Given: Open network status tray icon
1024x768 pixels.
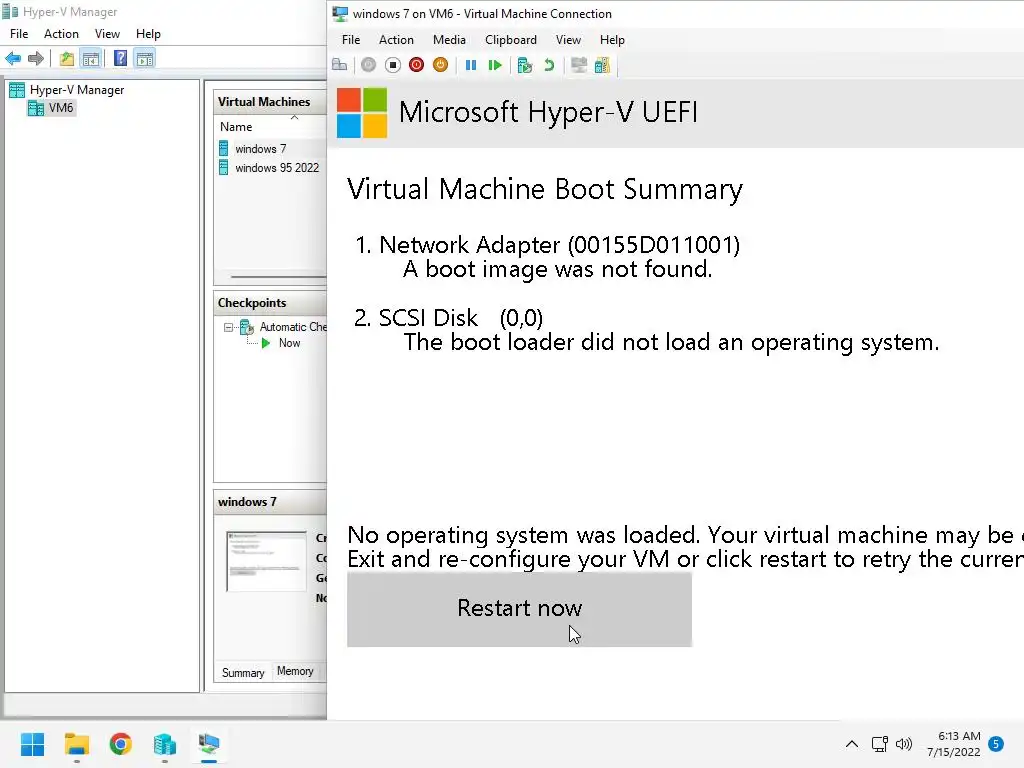Looking at the screenshot, I should tap(880, 744).
